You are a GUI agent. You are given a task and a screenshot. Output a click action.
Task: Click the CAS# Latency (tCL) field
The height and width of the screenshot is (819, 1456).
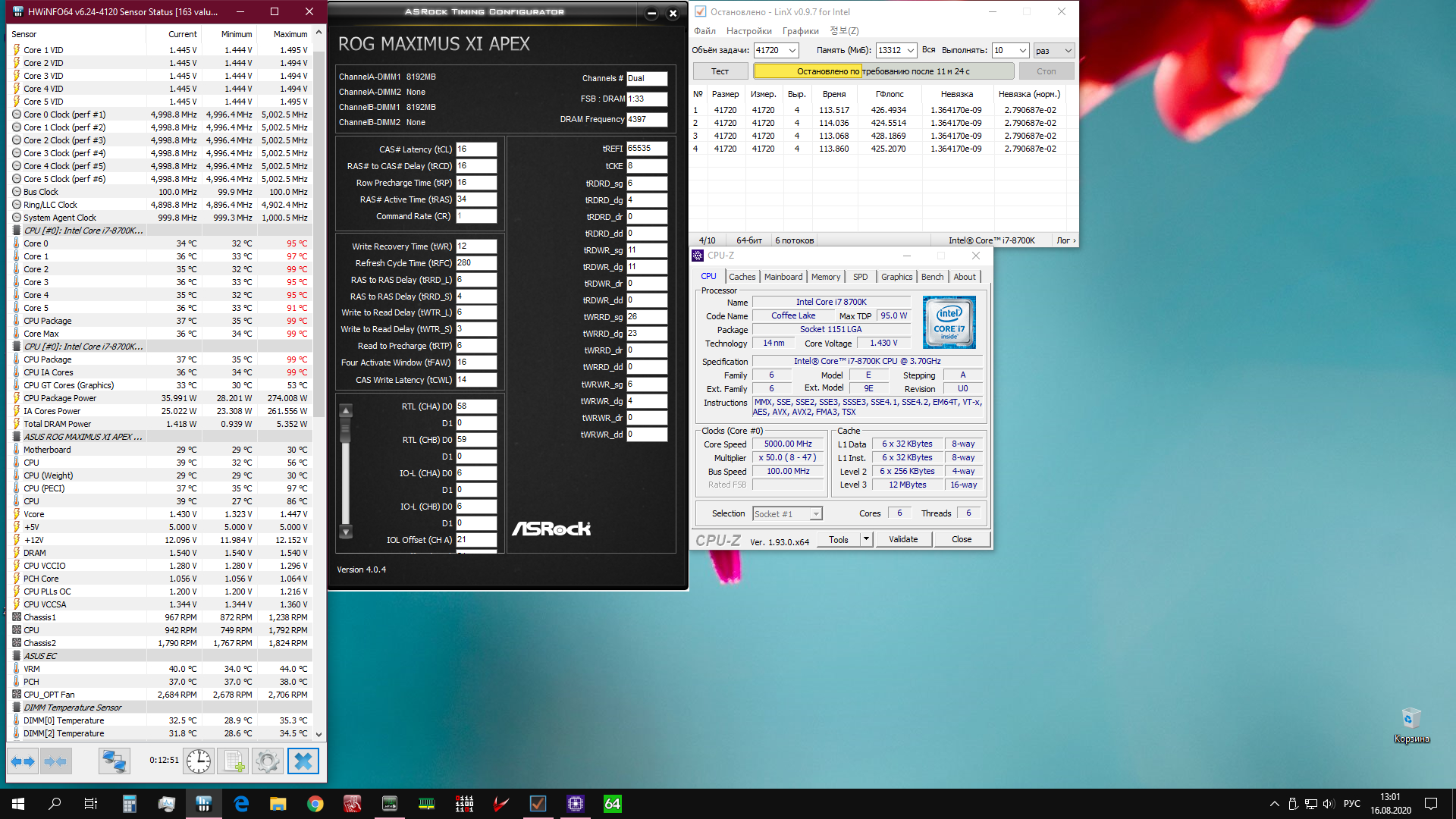point(475,149)
